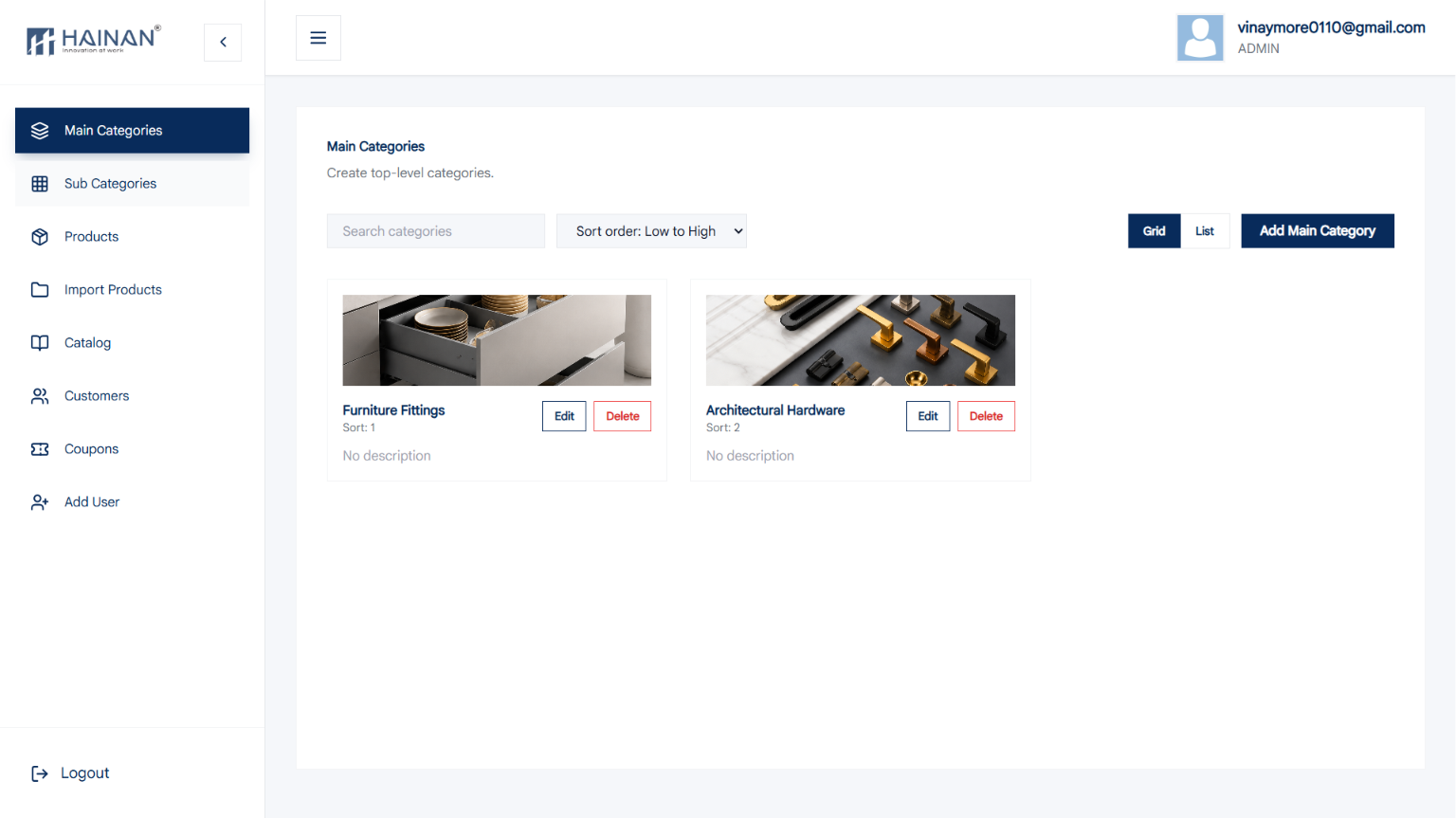
Task: Edit the Furniture Fittings category
Action: click(x=564, y=416)
